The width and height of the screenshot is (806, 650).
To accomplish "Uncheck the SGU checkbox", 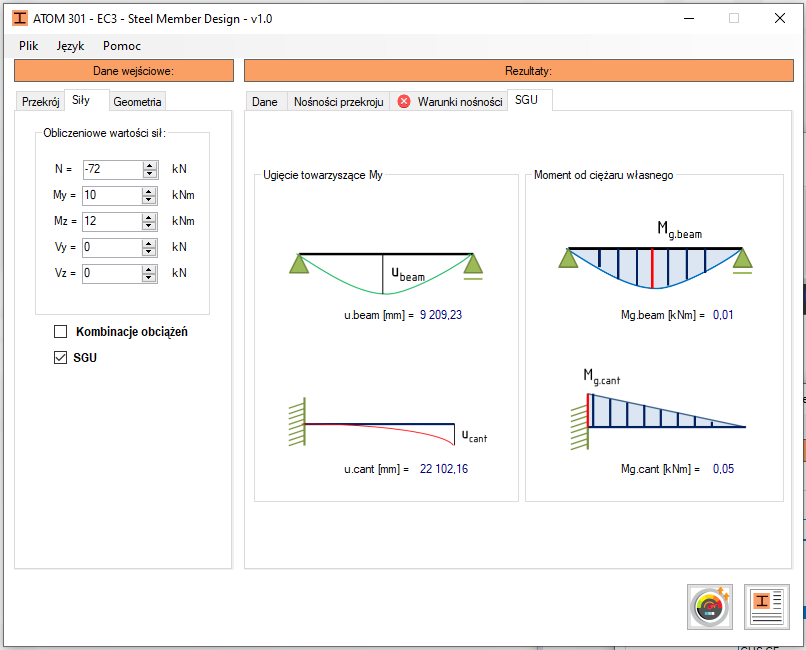I will coord(61,358).
